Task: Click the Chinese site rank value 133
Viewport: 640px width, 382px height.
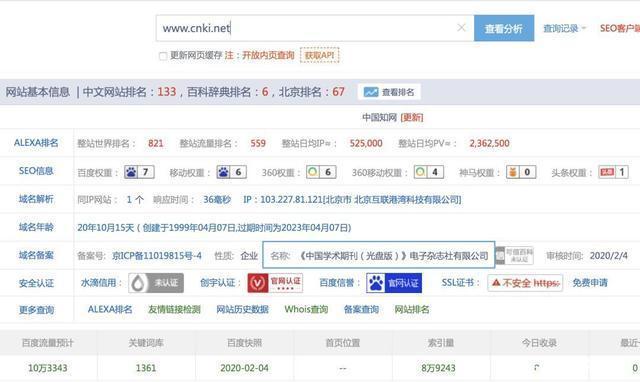Action: pyautogui.click(x=167, y=92)
